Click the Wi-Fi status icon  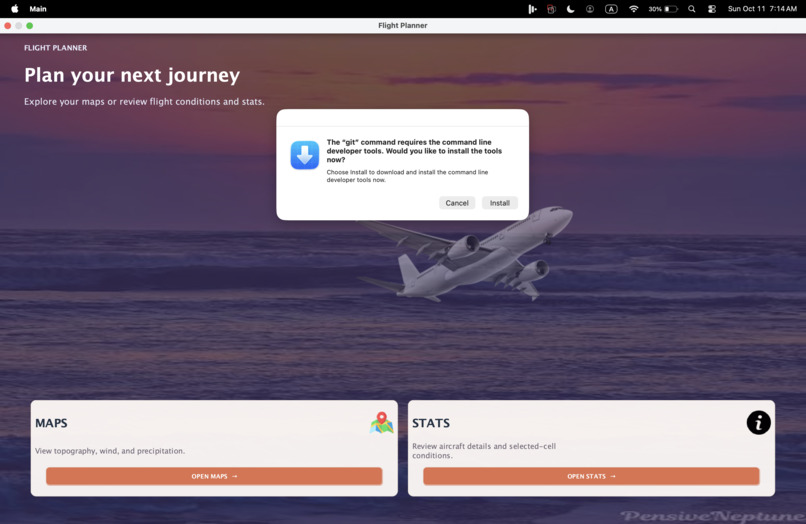pyautogui.click(x=634, y=9)
